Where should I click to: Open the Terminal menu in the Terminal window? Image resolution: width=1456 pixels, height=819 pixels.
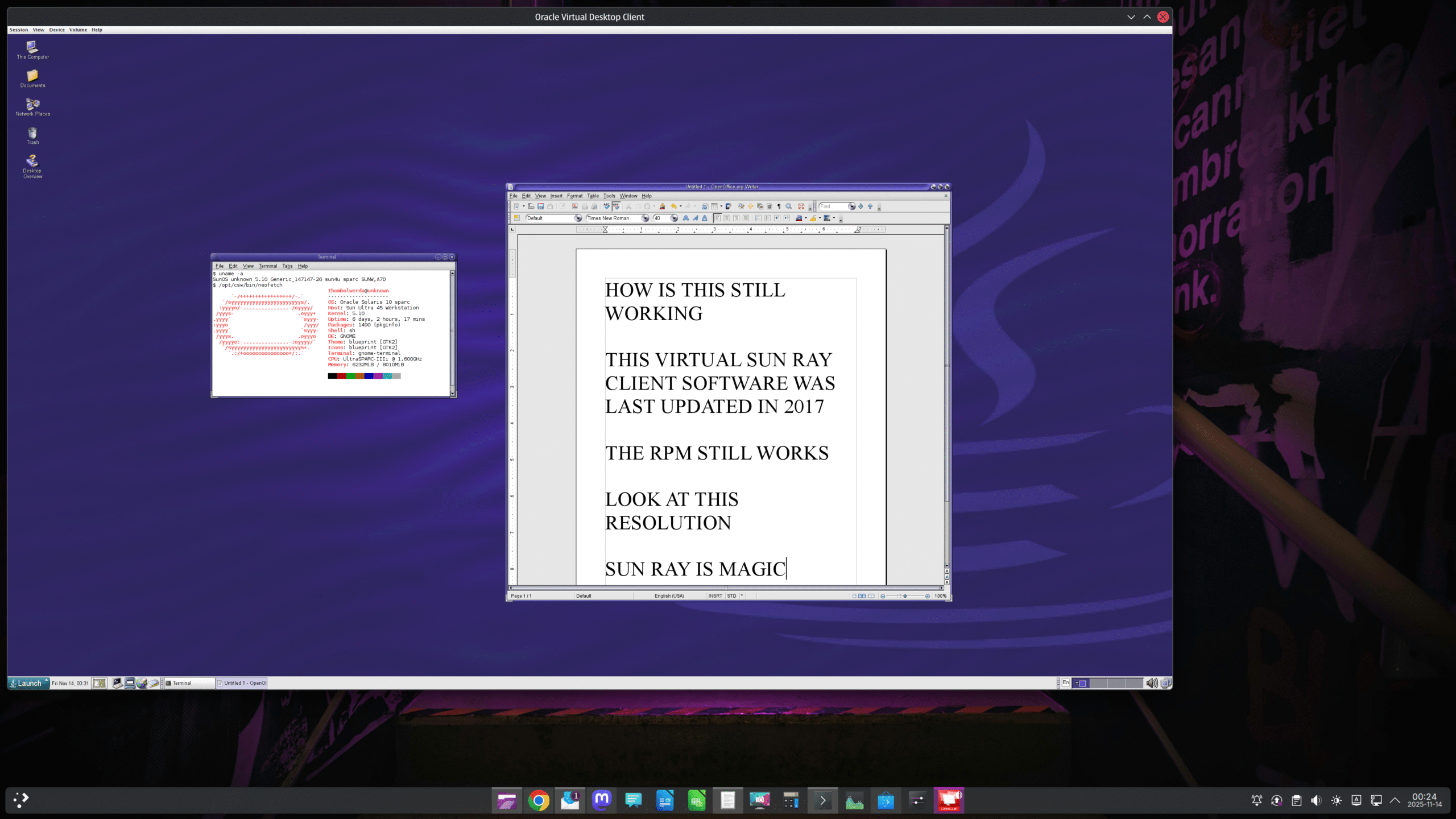267,266
